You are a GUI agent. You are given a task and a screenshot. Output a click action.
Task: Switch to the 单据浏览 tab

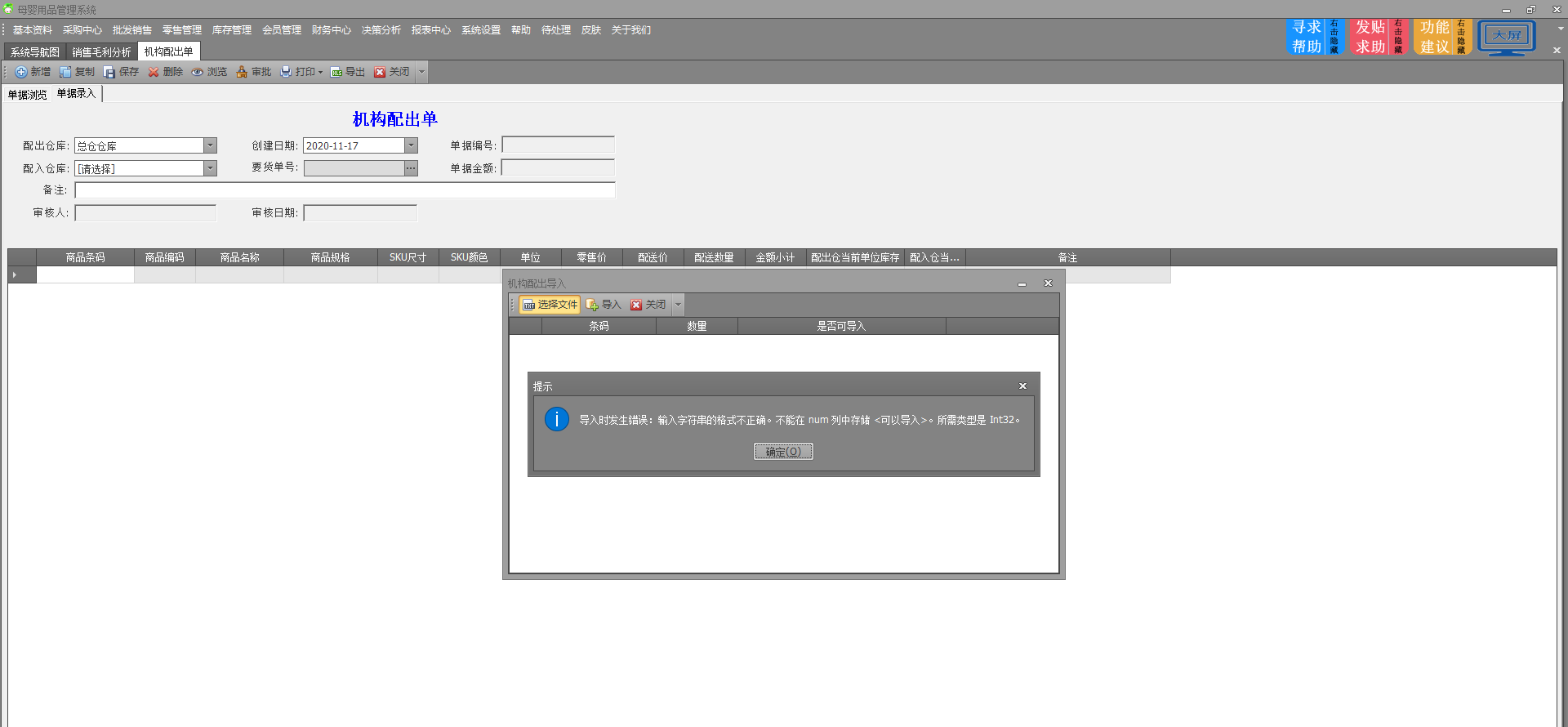28,95
